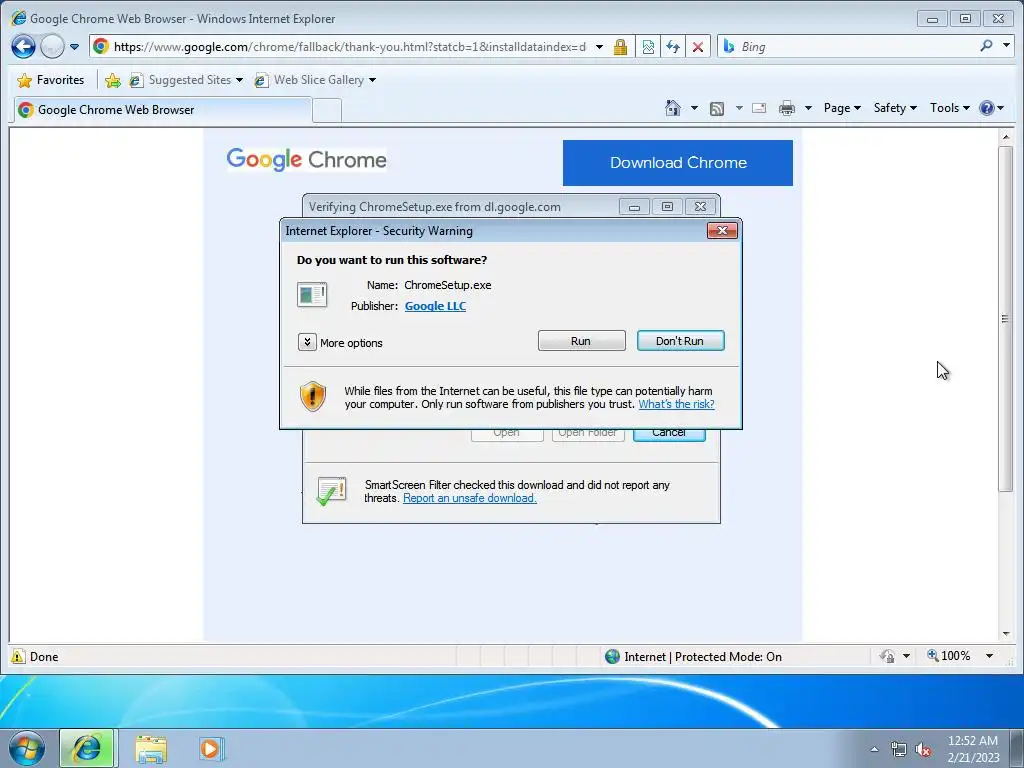
Task: Open the What's the risk? link
Action: click(x=676, y=404)
